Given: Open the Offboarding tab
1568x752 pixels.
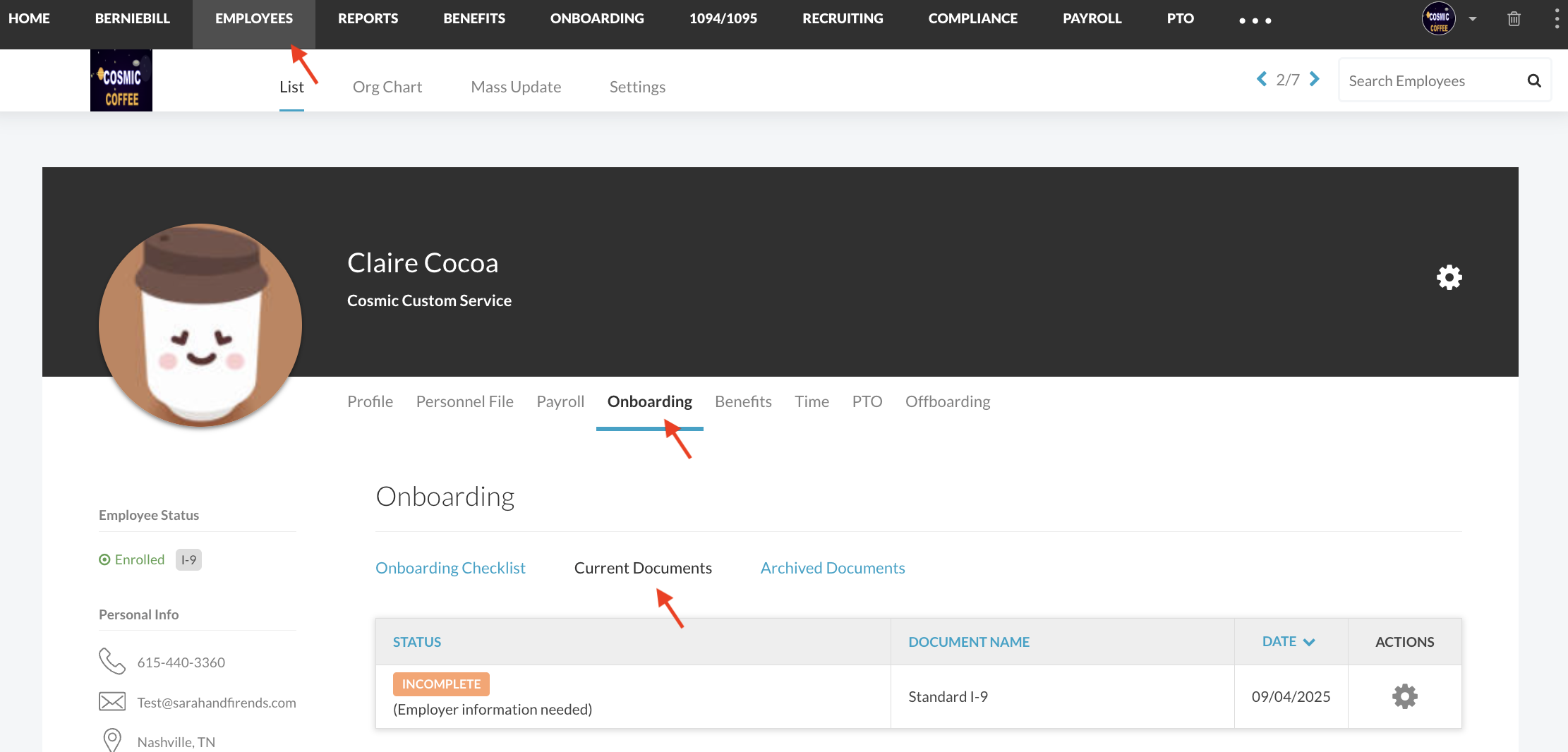Looking at the screenshot, I should coord(948,401).
